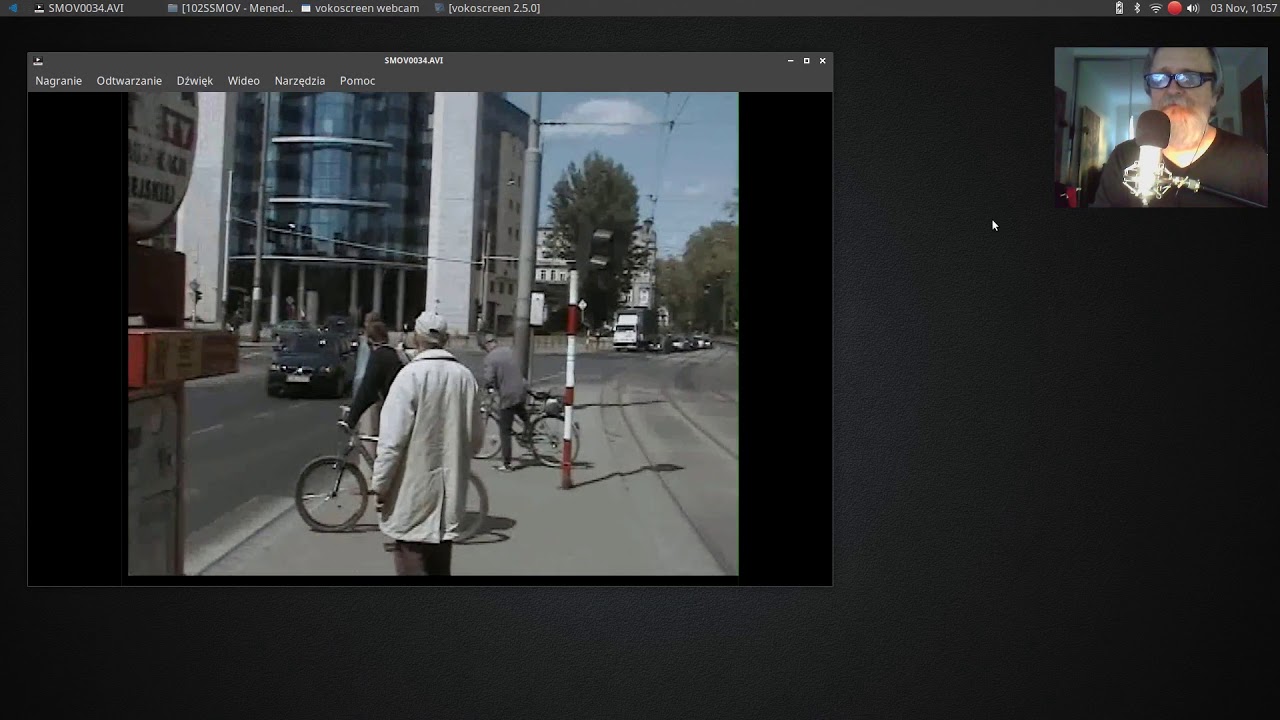Click the vokoscreen webcam preview window
The height and width of the screenshot is (720, 1280).
point(1161,127)
